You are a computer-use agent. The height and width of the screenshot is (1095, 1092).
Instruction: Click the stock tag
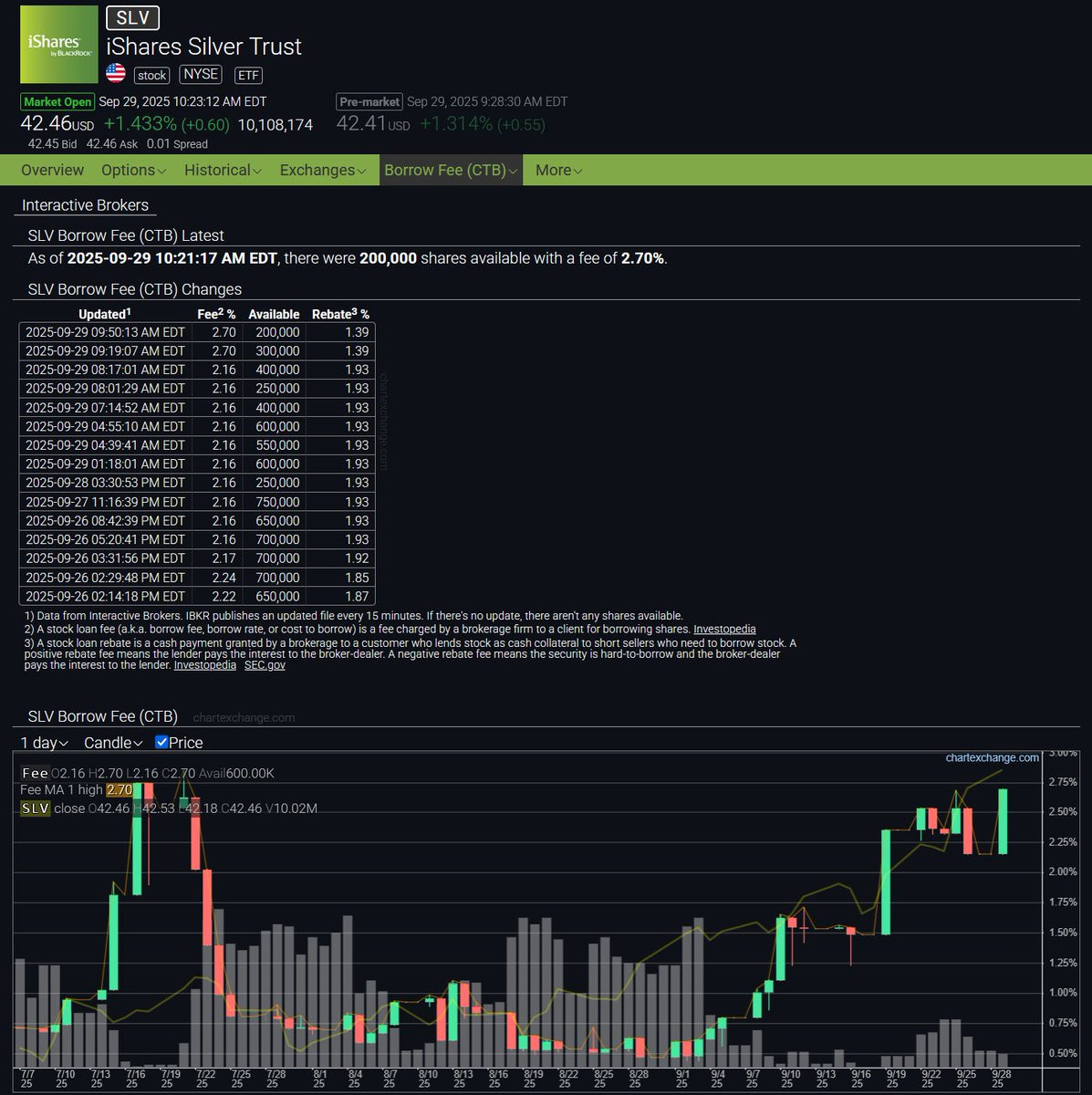pos(152,76)
